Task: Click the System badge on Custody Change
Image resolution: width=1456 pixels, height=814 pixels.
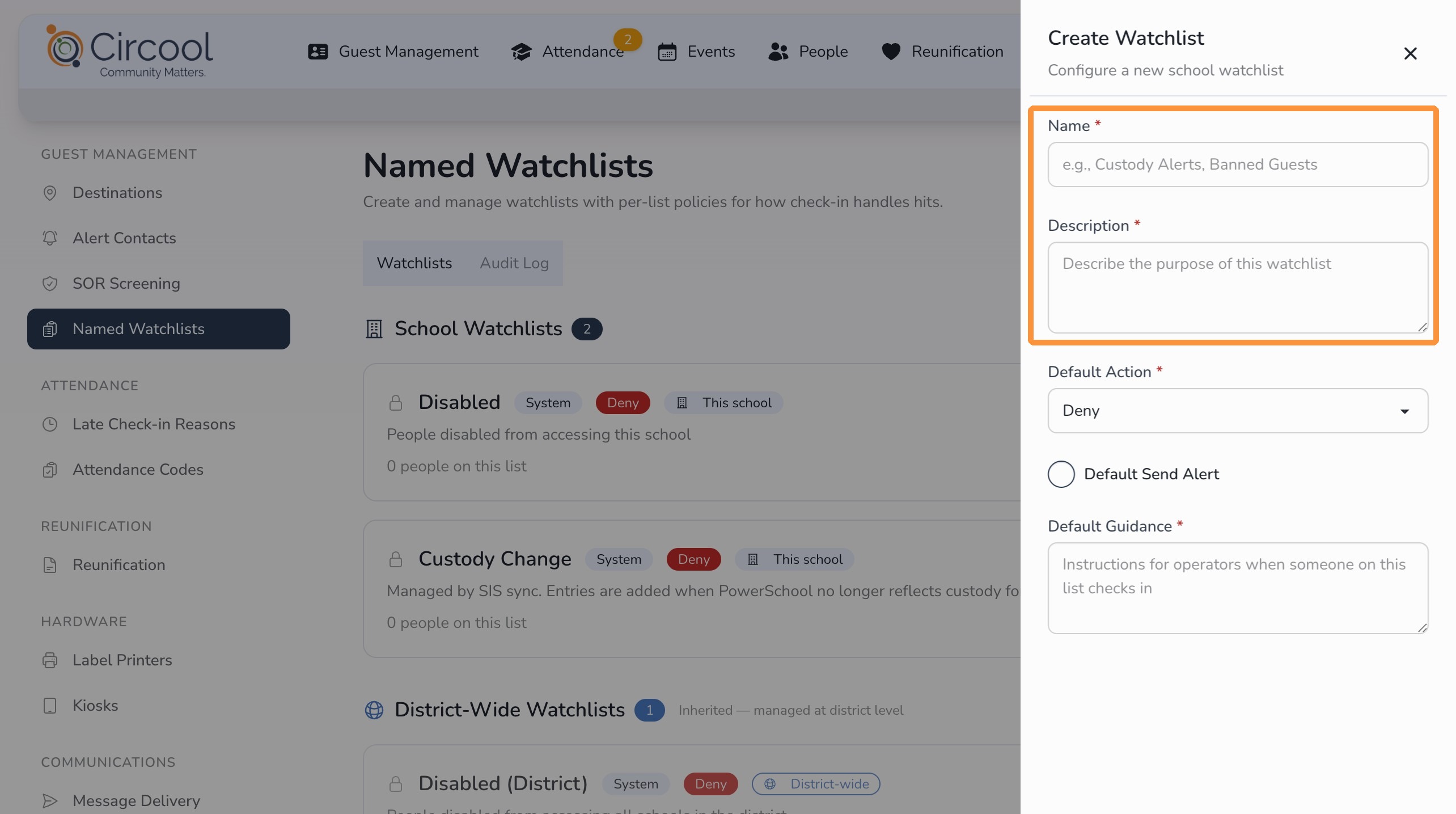Action: tap(619, 559)
